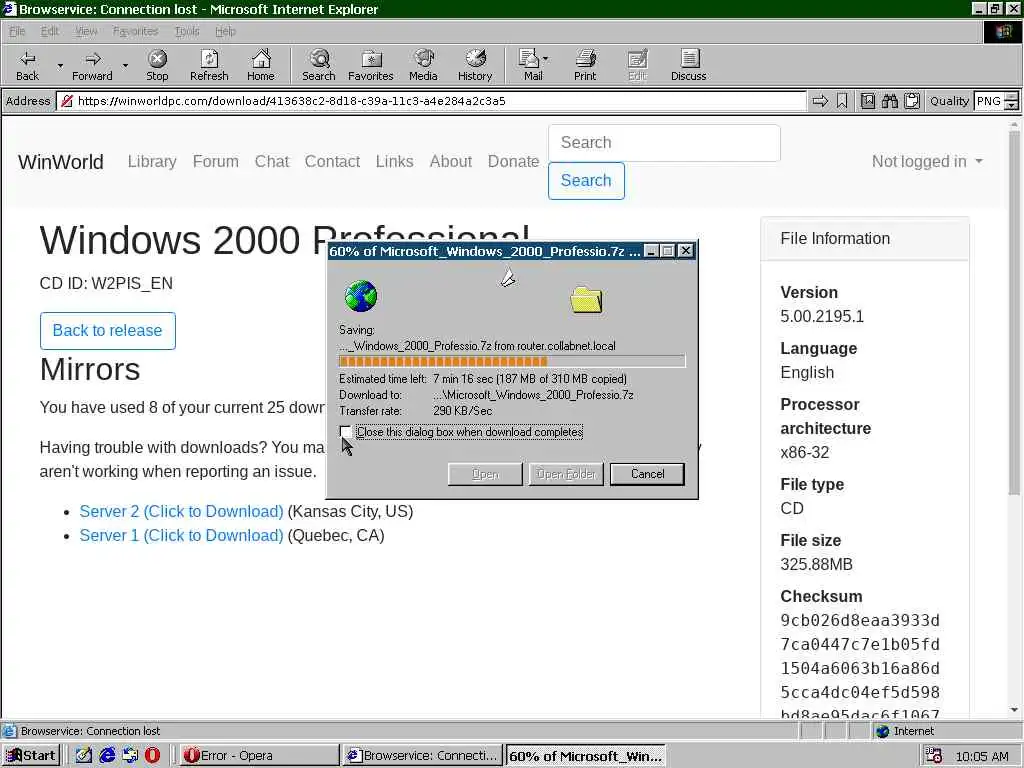Open the Chat nav link
Viewport: 1024px width, 768px height.
tap(272, 161)
